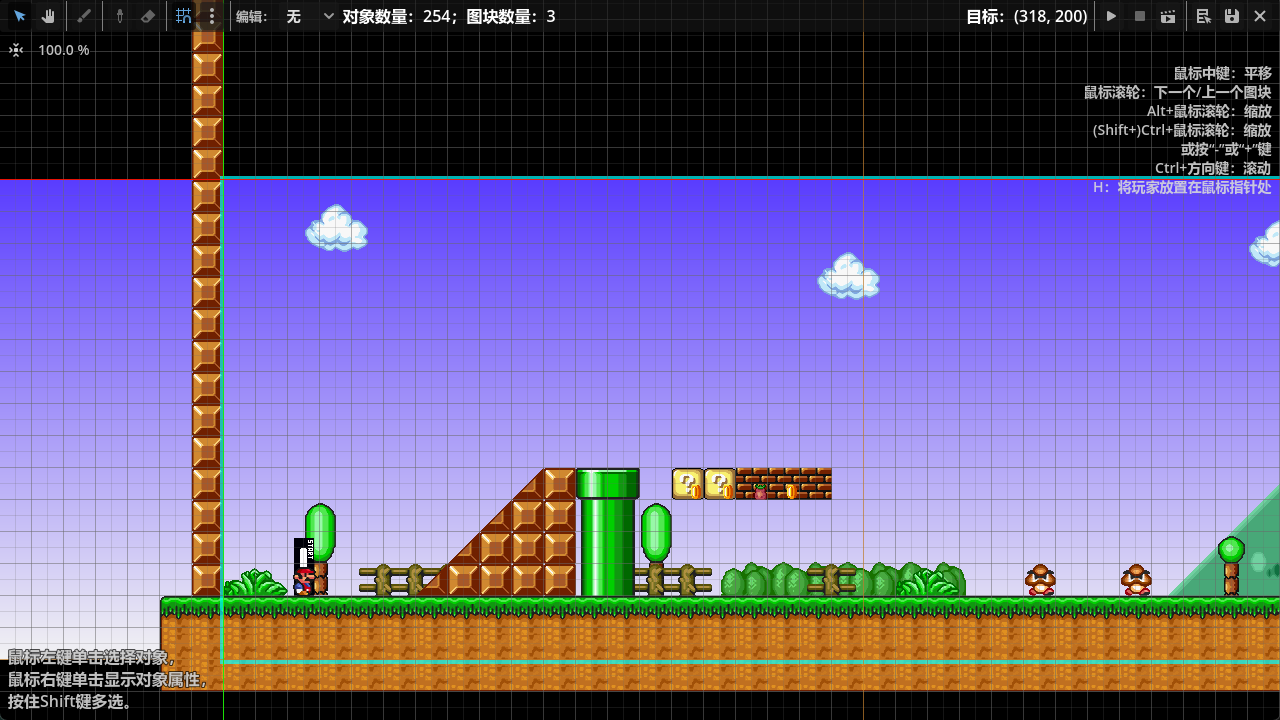Reset zoom using the center-view icon
Image resolution: width=1280 pixels, height=720 pixels.
16,50
